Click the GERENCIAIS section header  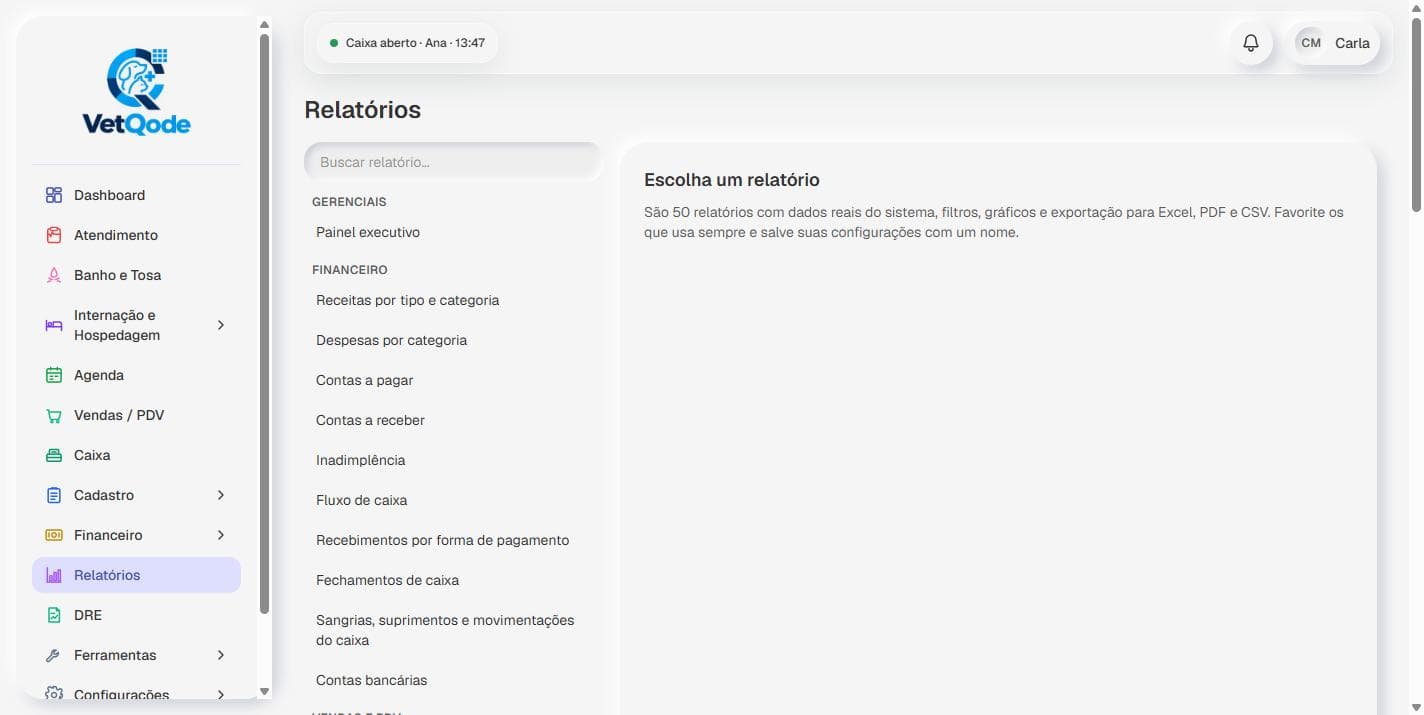click(349, 202)
